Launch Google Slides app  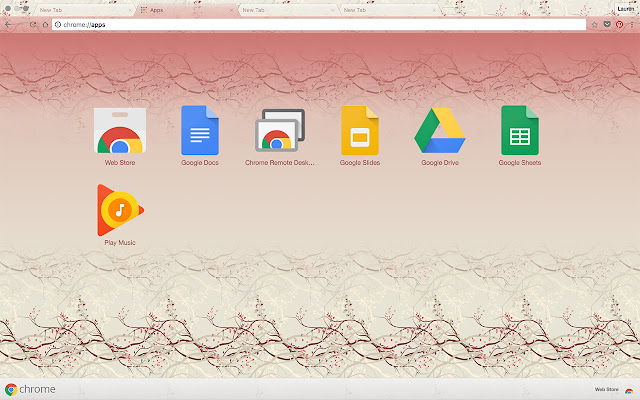(x=360, y=131)
